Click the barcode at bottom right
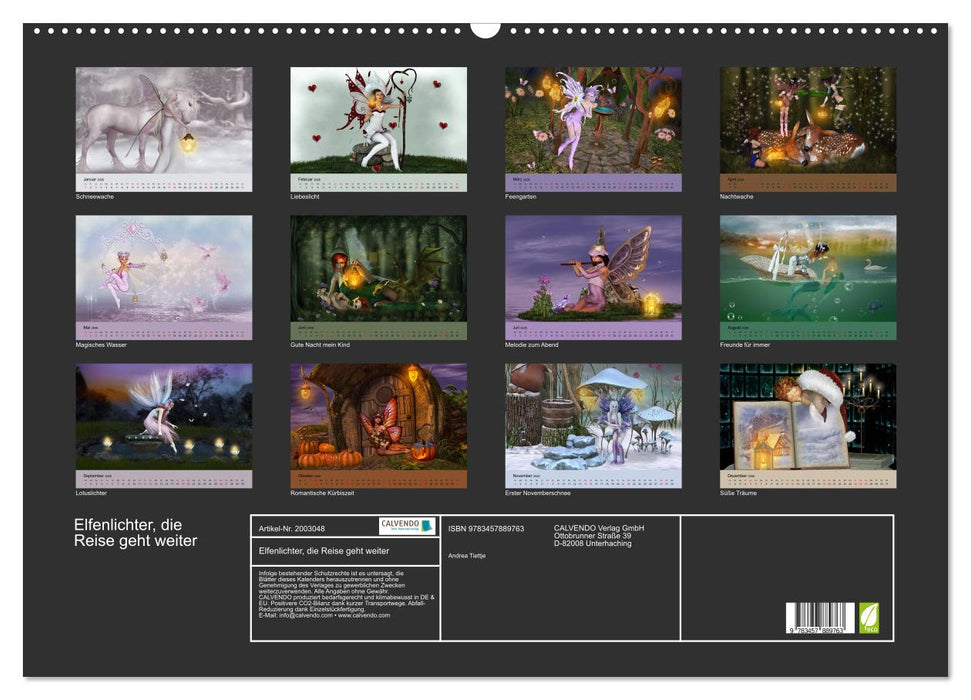 click(x=820, y=617)
